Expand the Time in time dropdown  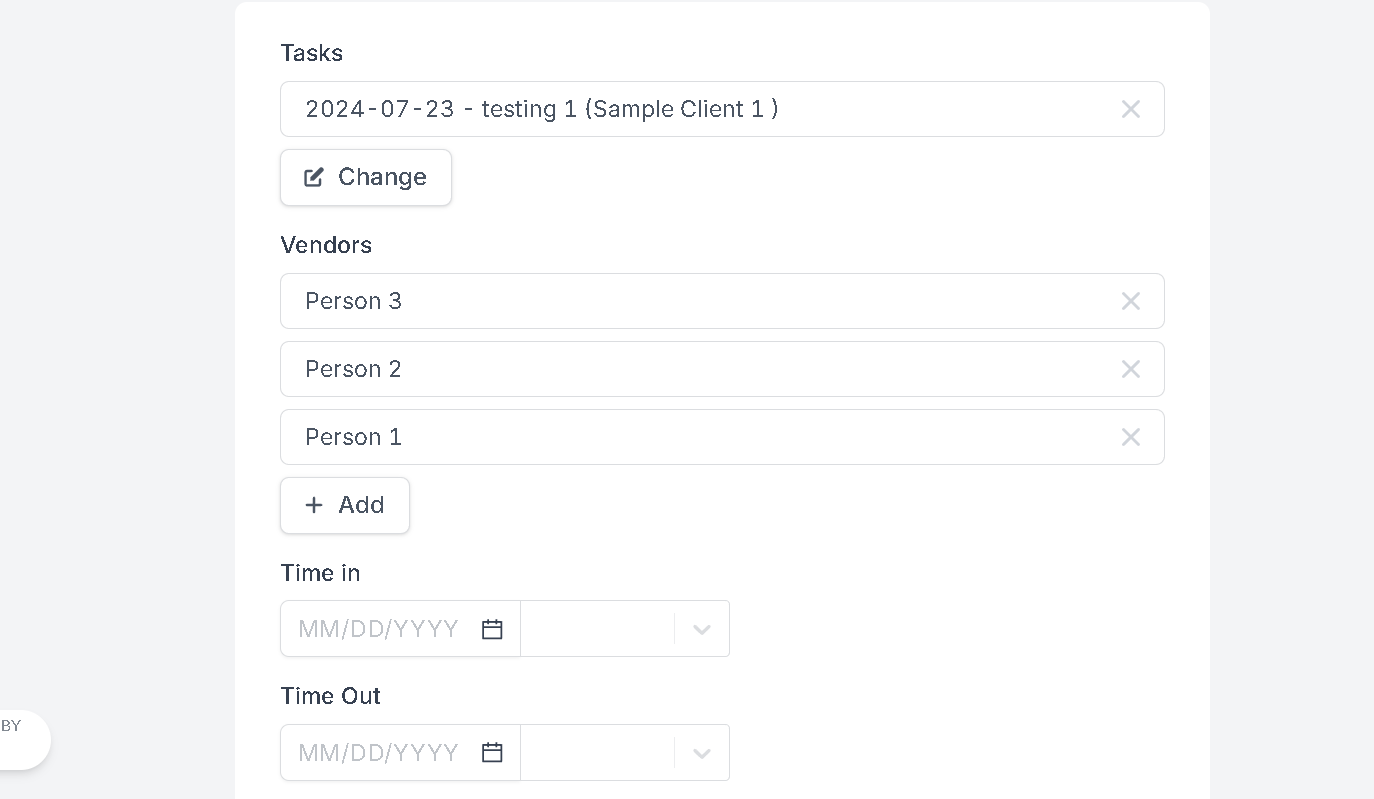click(x=702, y=629)
